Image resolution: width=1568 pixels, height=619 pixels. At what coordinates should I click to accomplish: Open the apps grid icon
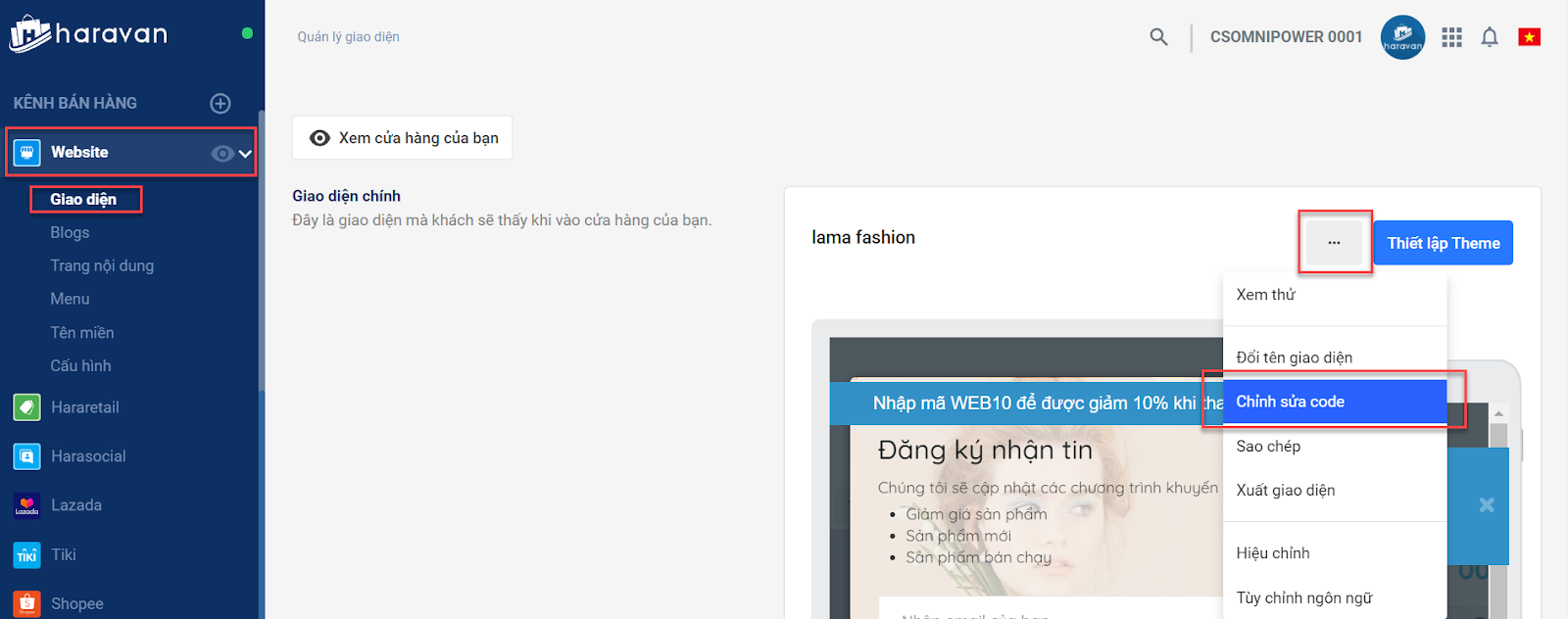pos(1451,37)
